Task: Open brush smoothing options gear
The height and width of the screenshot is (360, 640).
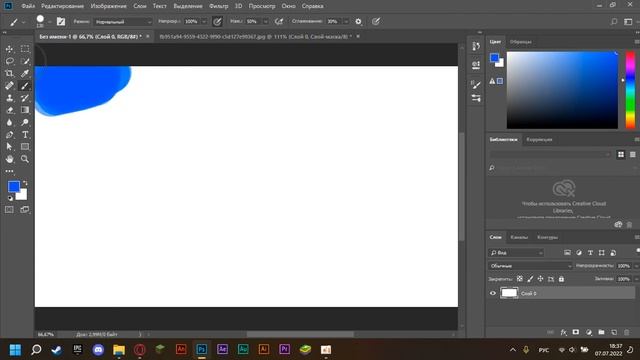Action: pos(358,22)
